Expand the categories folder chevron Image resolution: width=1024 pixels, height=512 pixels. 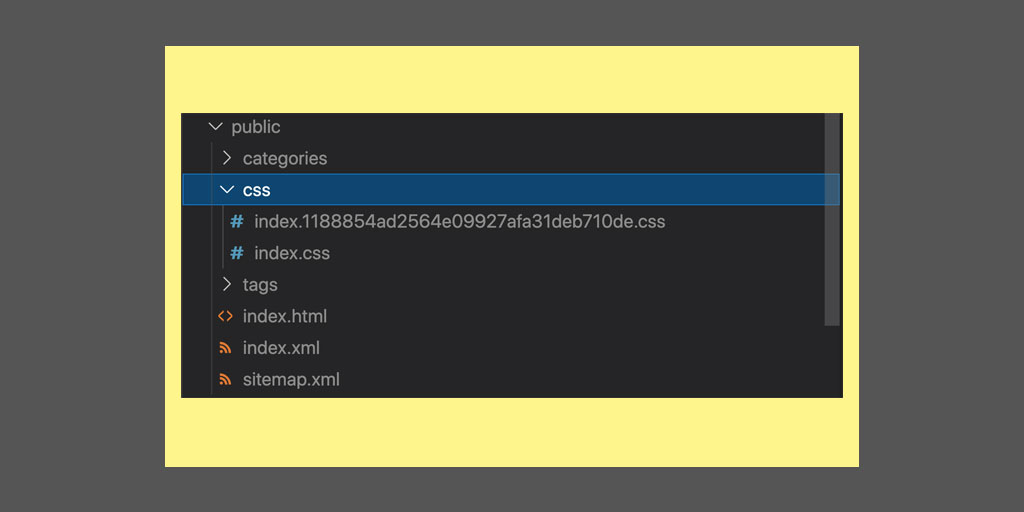click(x=227, y=158)
